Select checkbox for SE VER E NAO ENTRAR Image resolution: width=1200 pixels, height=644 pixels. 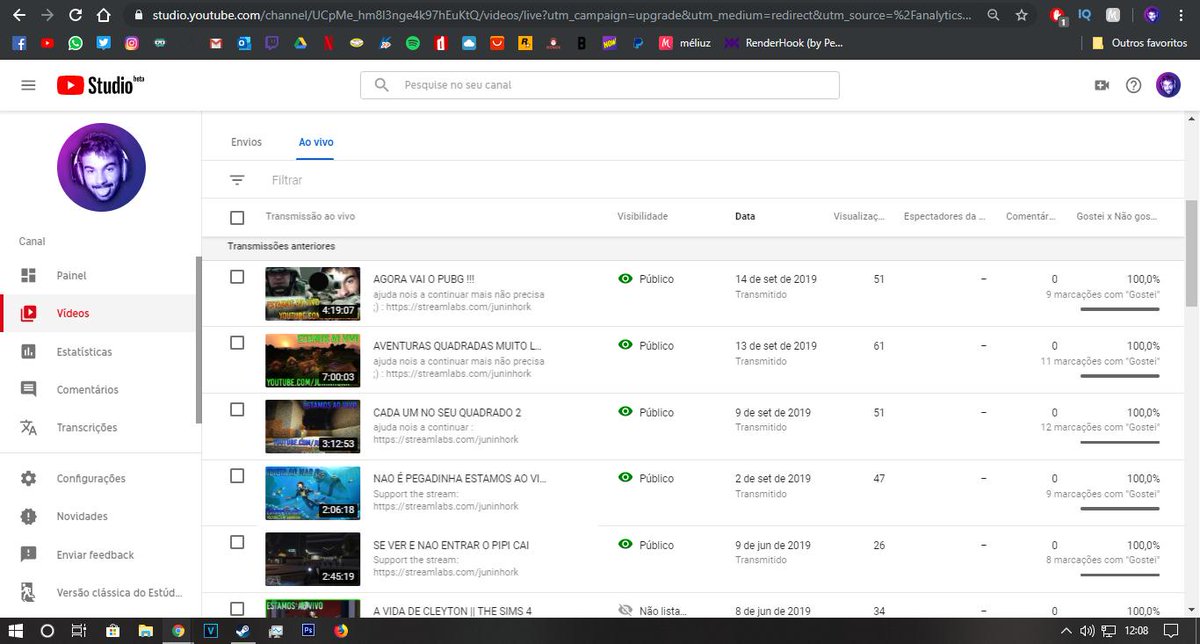(x=237, y=542)
